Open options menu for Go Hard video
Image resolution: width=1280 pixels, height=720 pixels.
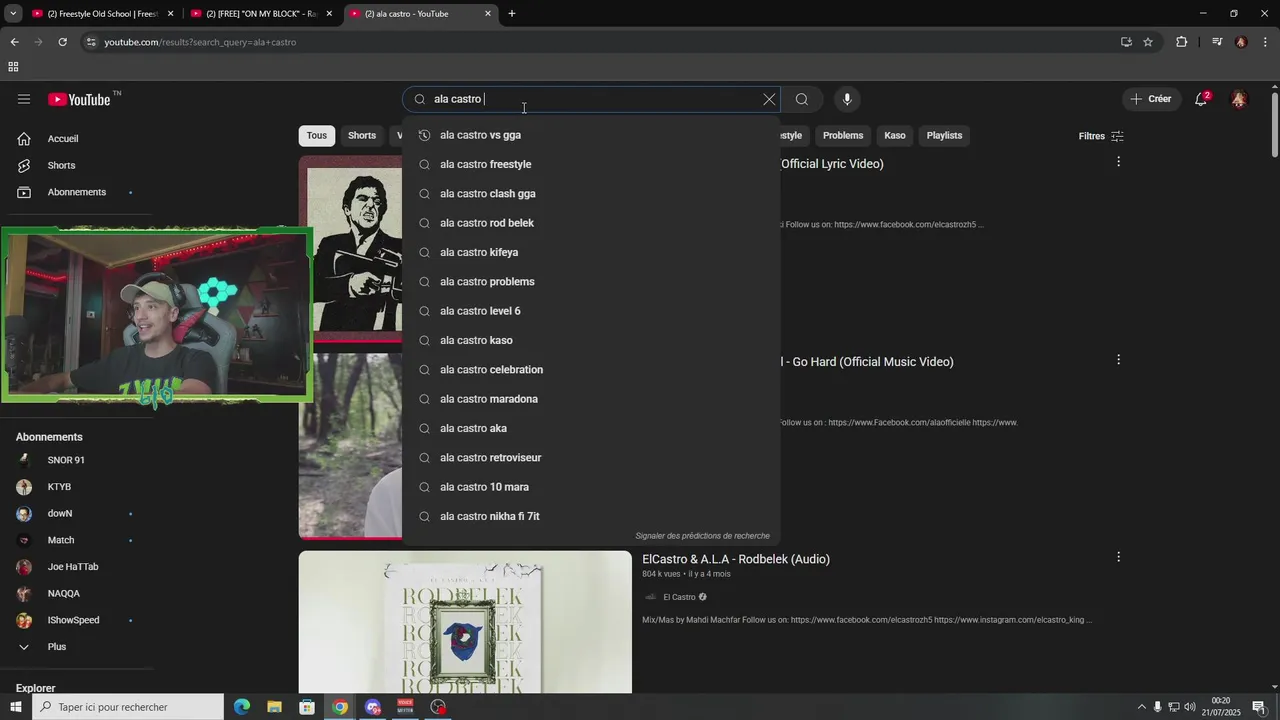[x=1118, y=360]
